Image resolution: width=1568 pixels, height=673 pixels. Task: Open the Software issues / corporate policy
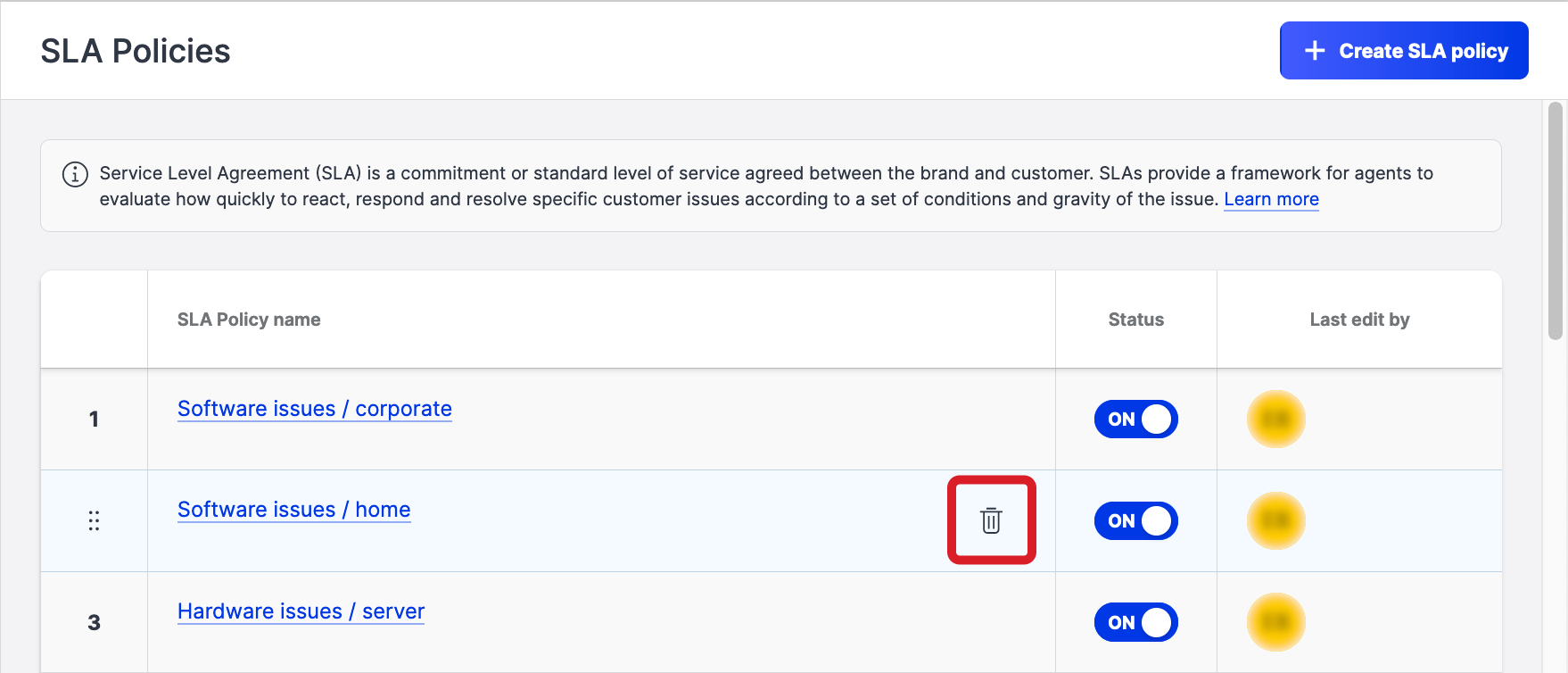[314, 409]
